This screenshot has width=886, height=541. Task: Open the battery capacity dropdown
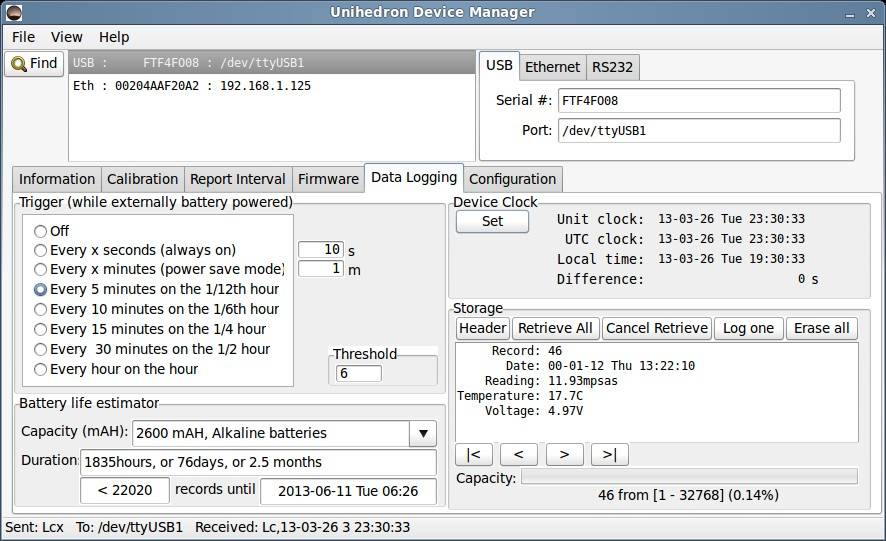click(x=423, y=434)
